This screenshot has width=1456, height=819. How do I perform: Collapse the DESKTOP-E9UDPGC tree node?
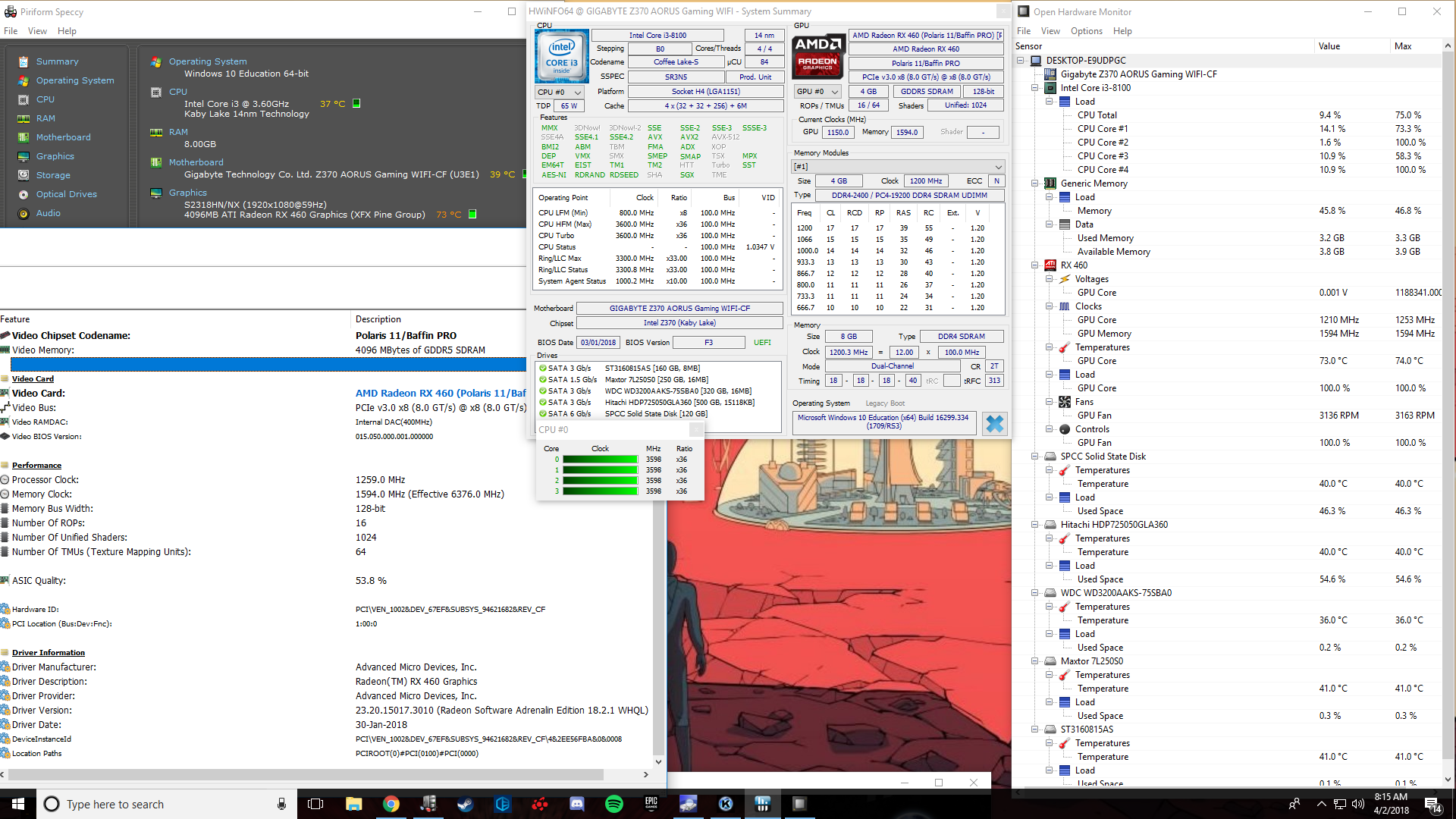click(1021, 61)
